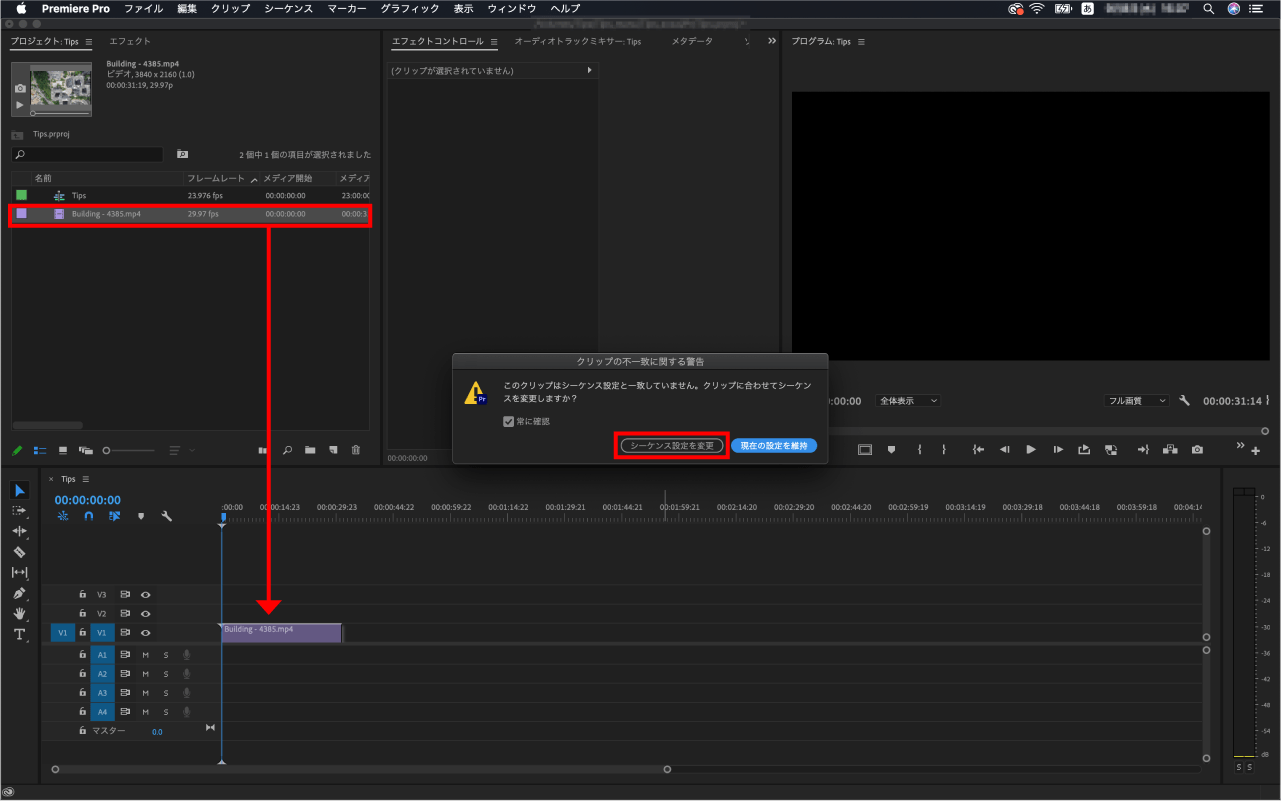The image size is (1281, 801).
Task: Step back one frame
Action: 1004,450
